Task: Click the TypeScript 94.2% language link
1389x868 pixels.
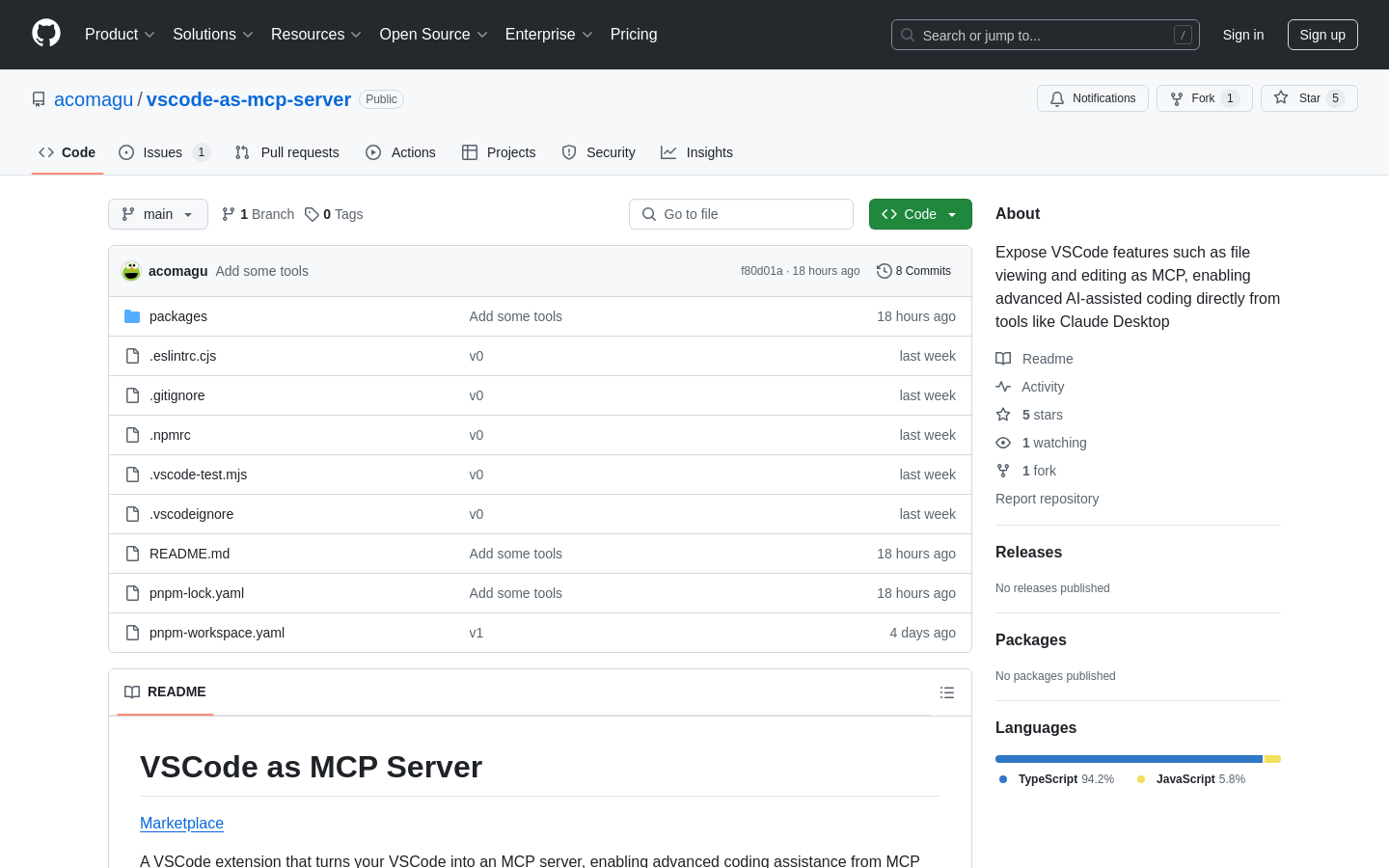Action: click(1056, 779)
